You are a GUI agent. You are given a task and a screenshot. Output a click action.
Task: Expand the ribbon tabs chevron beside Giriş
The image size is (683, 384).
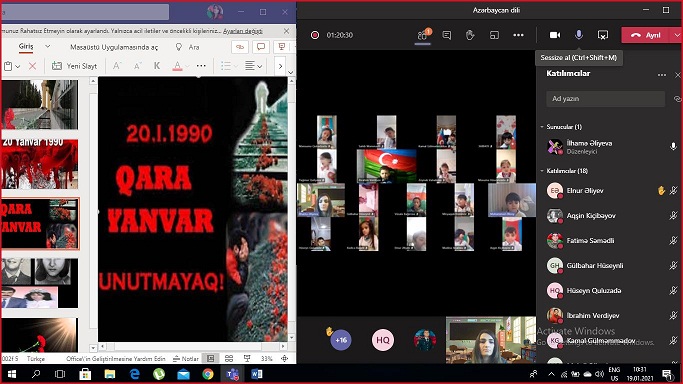click(x=47, y=46)
